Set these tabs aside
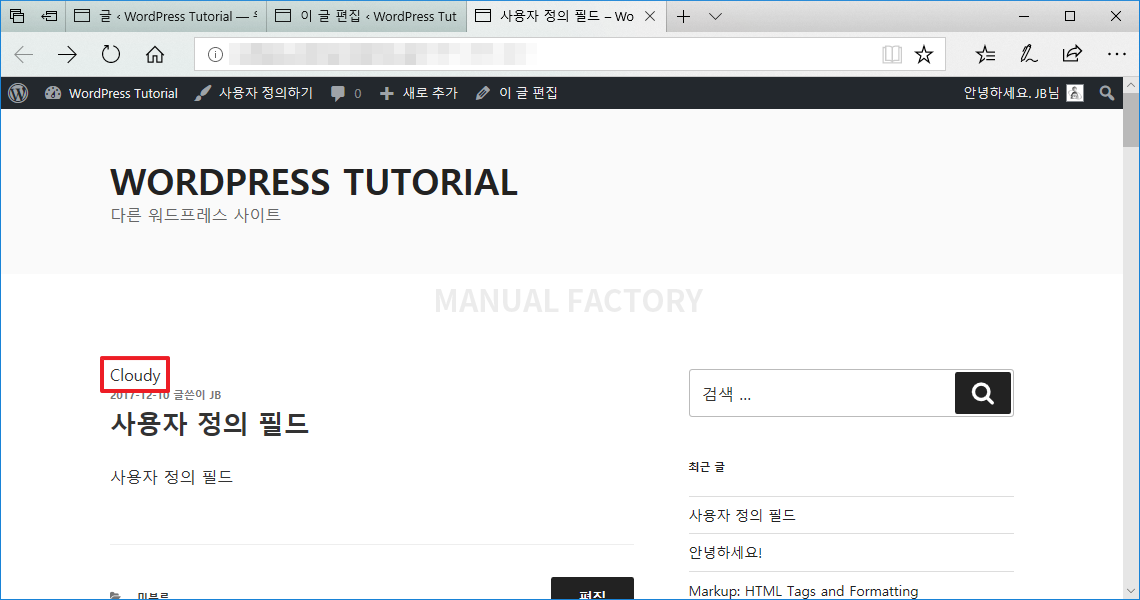The image size is (1140, 600). point(49,16)
